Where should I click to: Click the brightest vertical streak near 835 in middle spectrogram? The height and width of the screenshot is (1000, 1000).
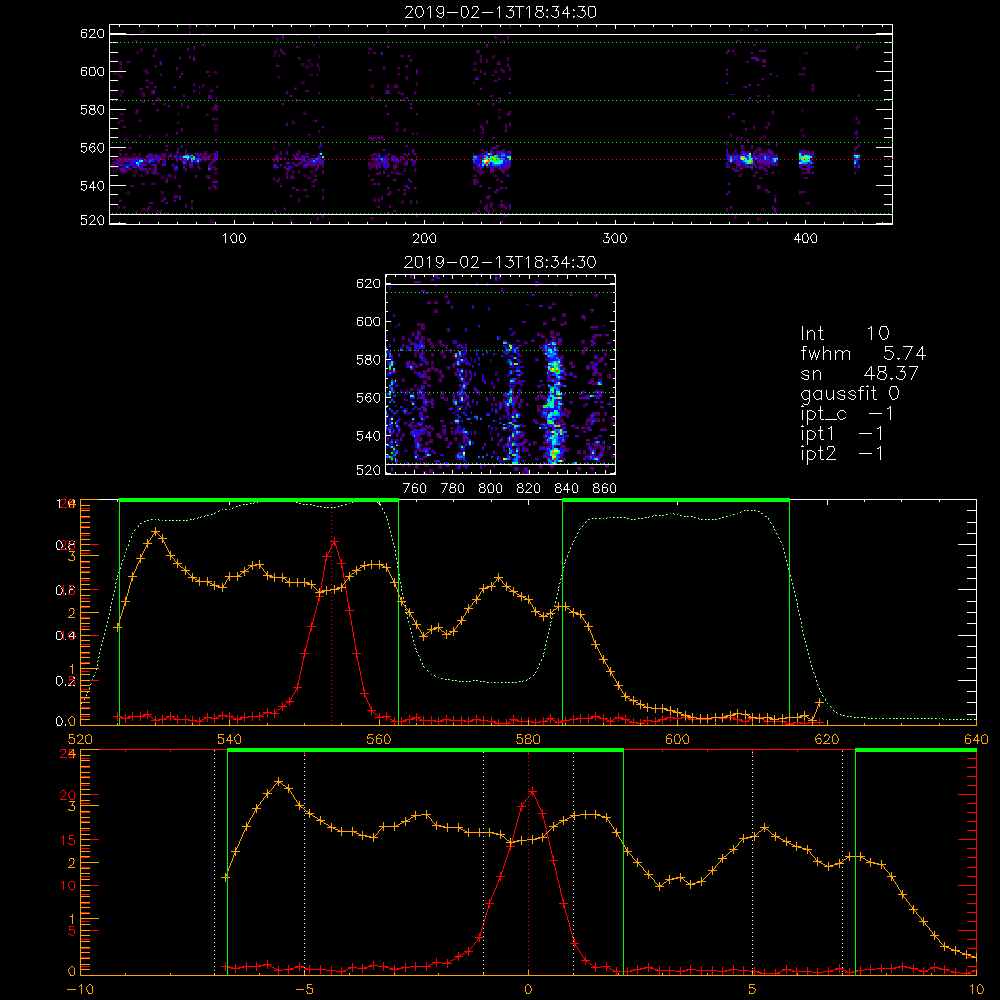pos(554,402)
